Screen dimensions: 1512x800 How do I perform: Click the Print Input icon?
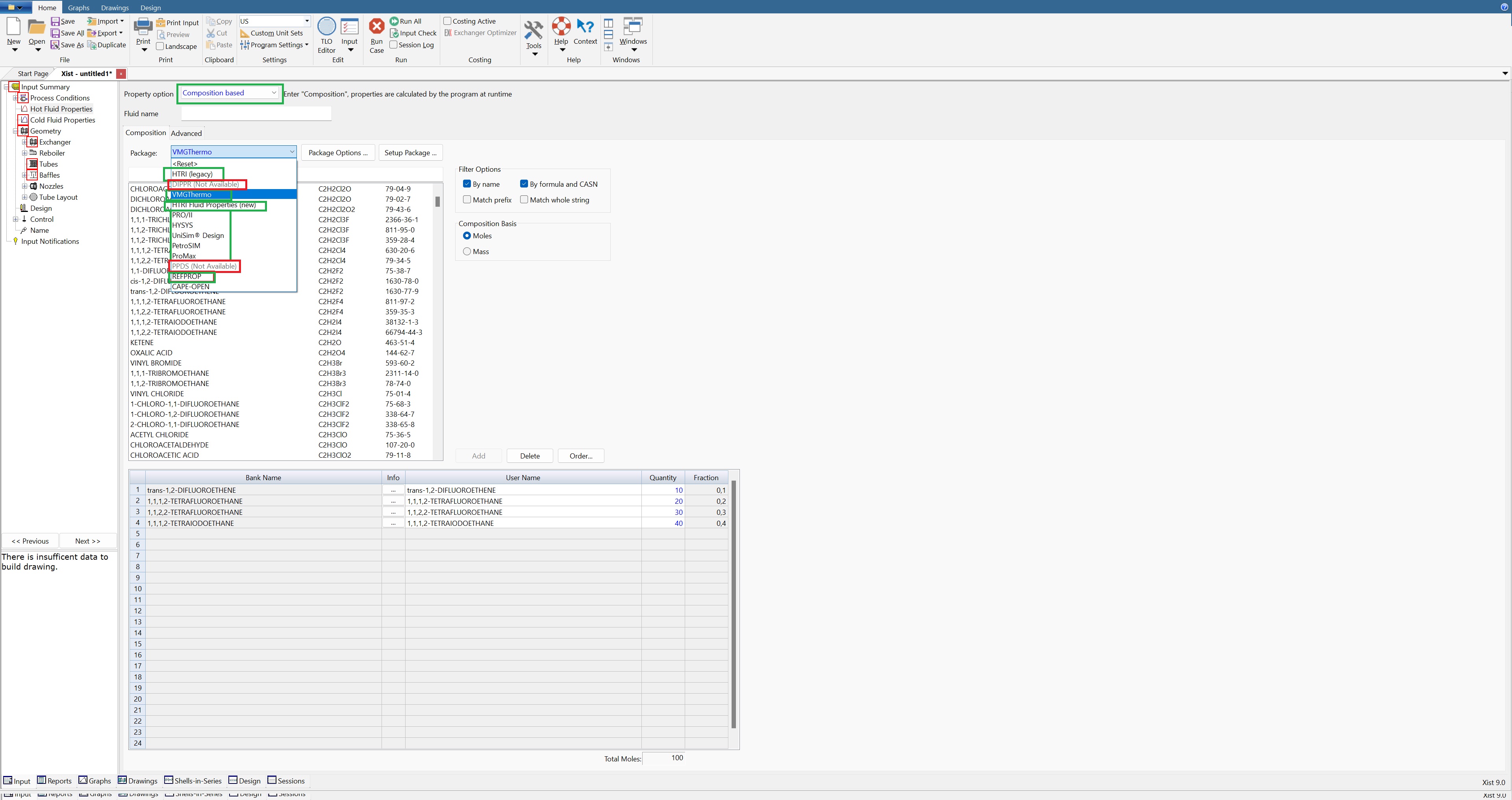click(160, 23)
